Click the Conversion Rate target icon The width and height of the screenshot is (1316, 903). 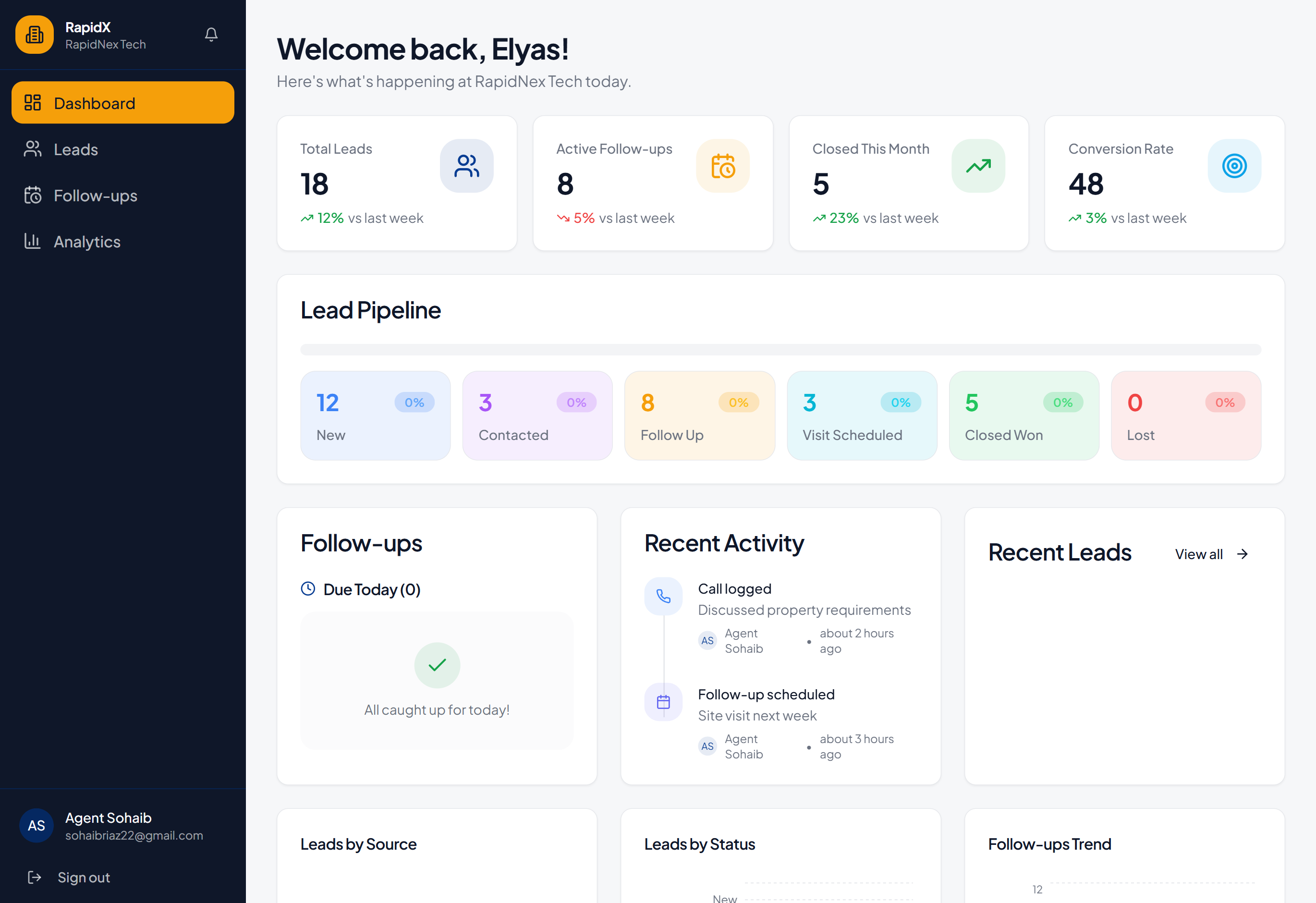click(1234, 166)
